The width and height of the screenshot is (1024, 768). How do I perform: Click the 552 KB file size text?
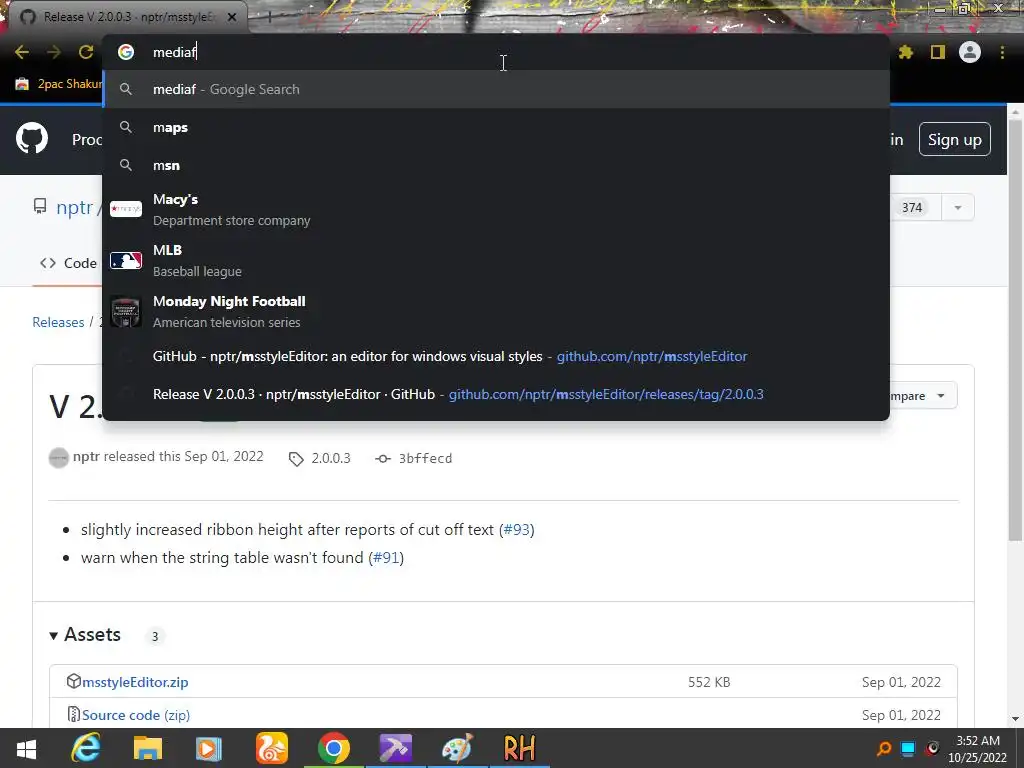coord(709,682)
